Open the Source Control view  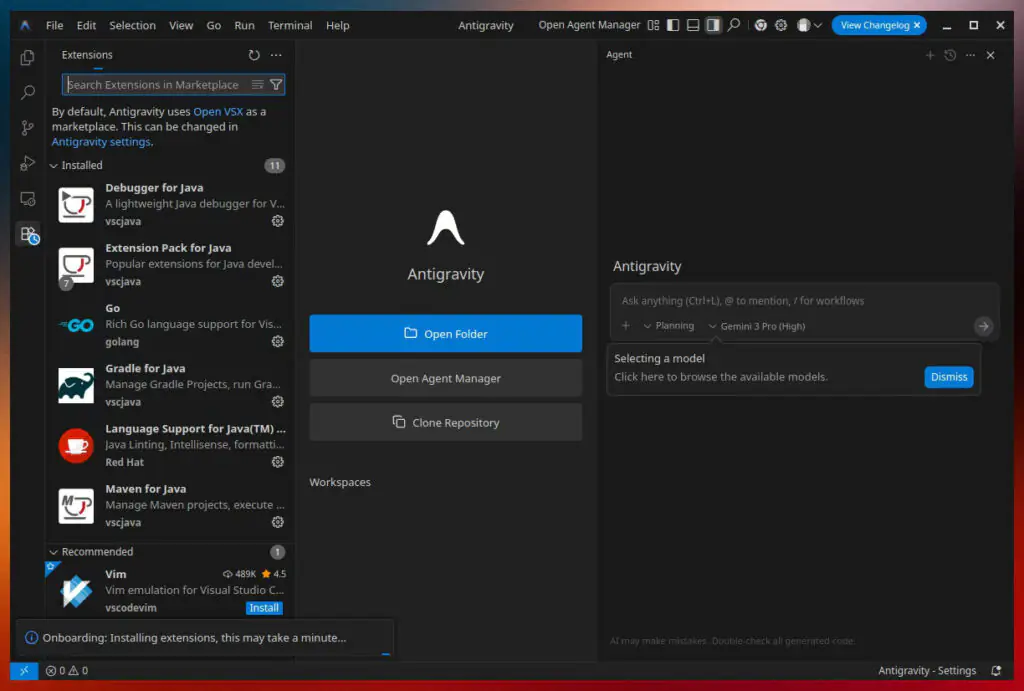28,128
